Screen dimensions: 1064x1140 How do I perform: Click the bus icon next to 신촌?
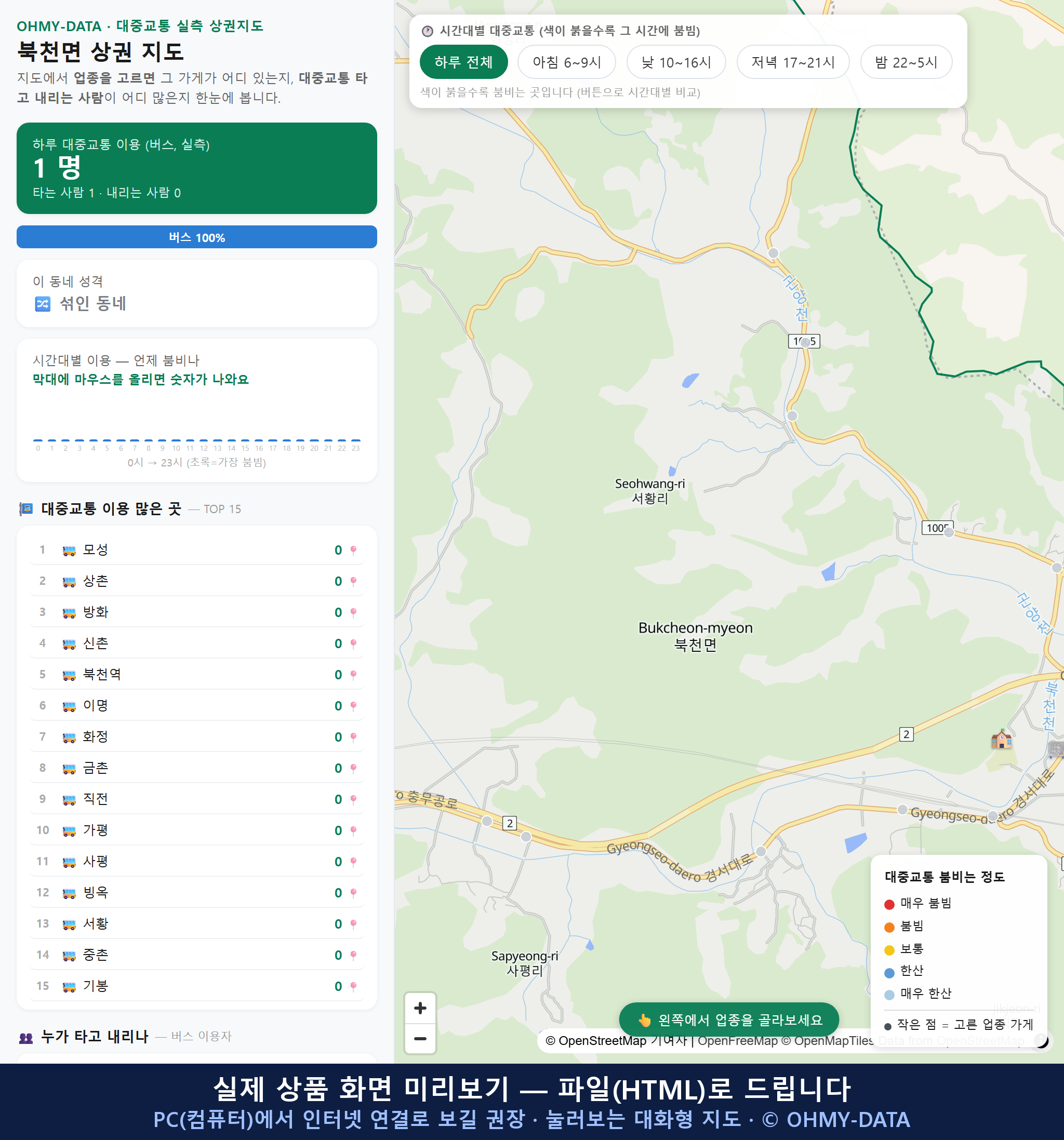tap(69, 644)
